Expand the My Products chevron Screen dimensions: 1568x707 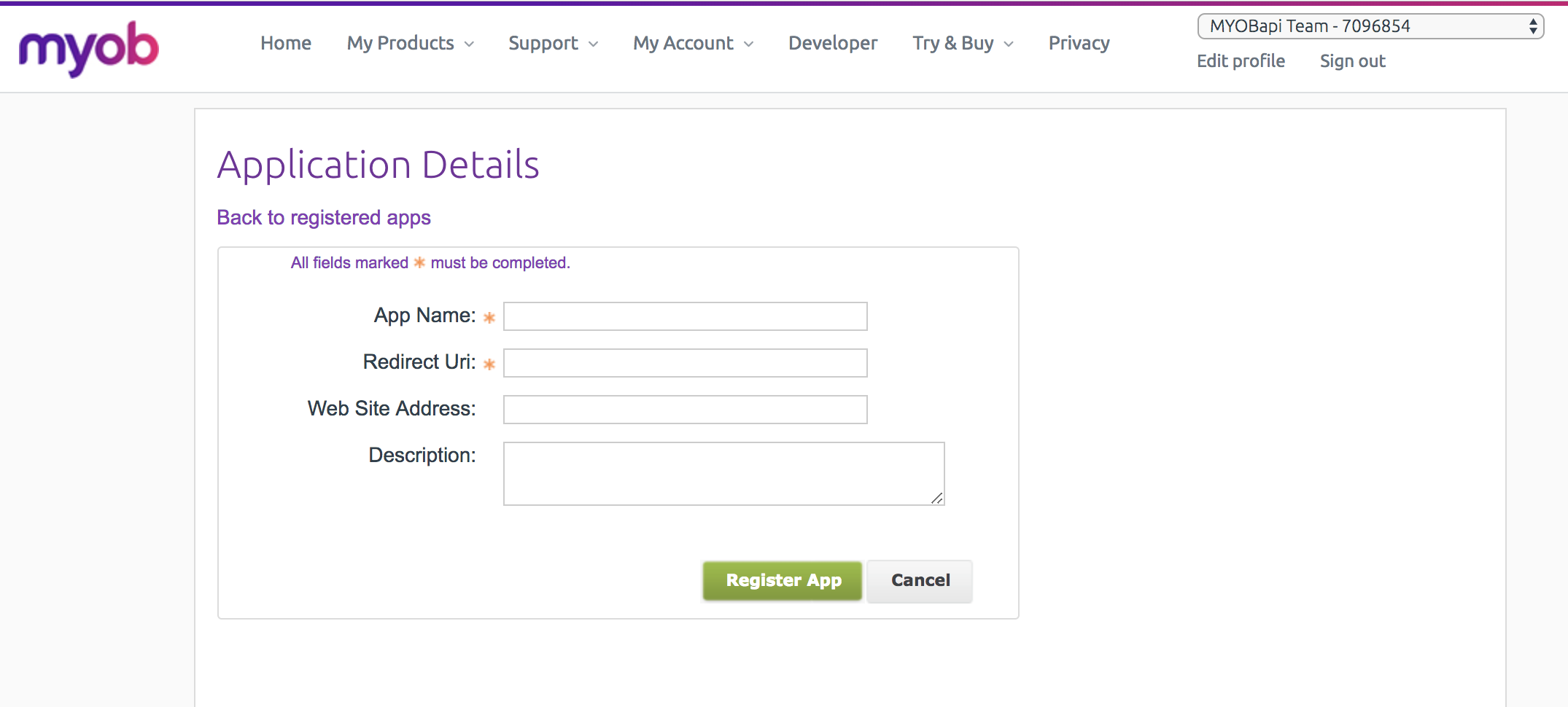click(469, 44)
